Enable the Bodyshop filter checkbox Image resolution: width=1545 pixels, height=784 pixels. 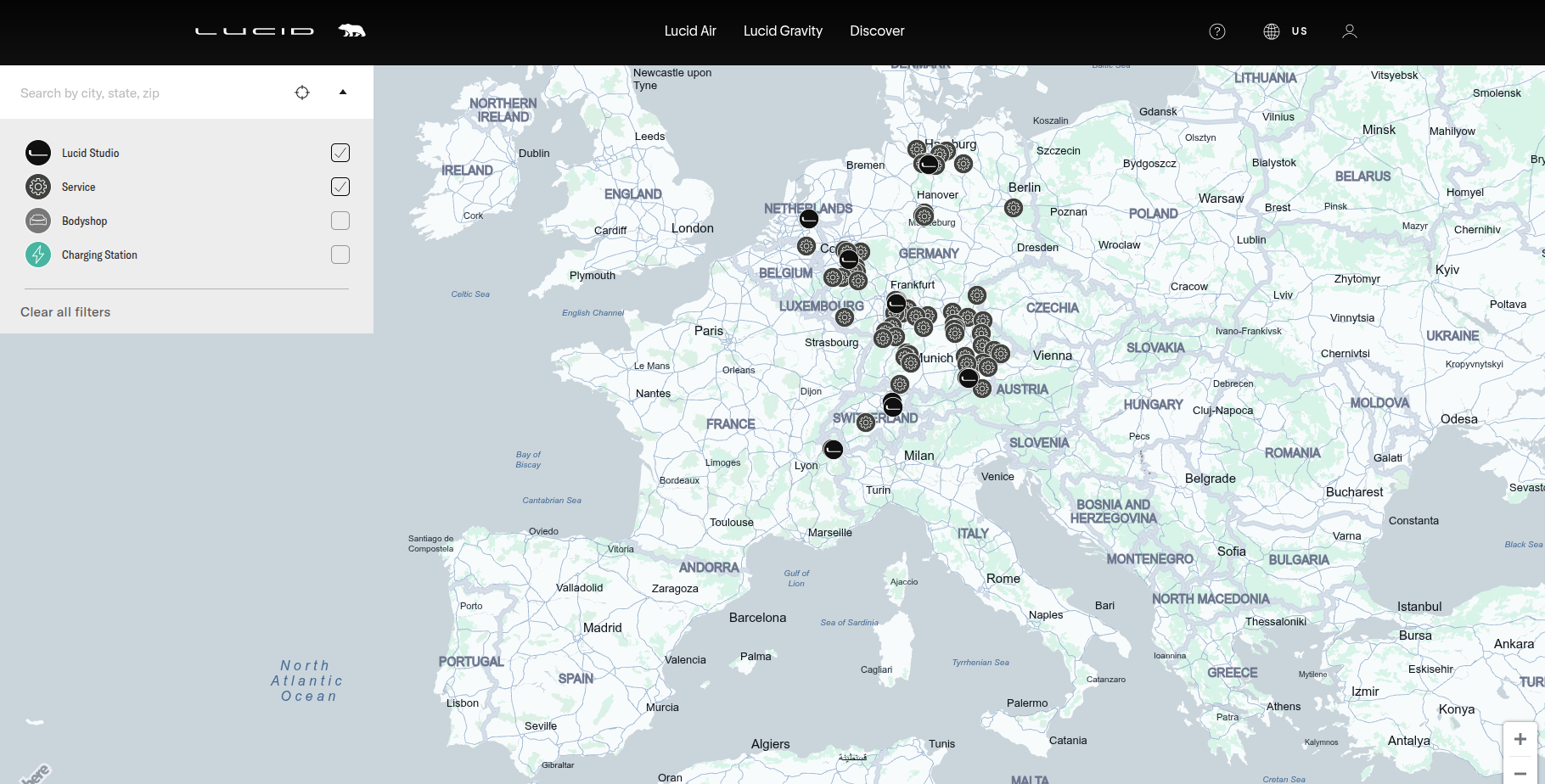click(340, 221)
